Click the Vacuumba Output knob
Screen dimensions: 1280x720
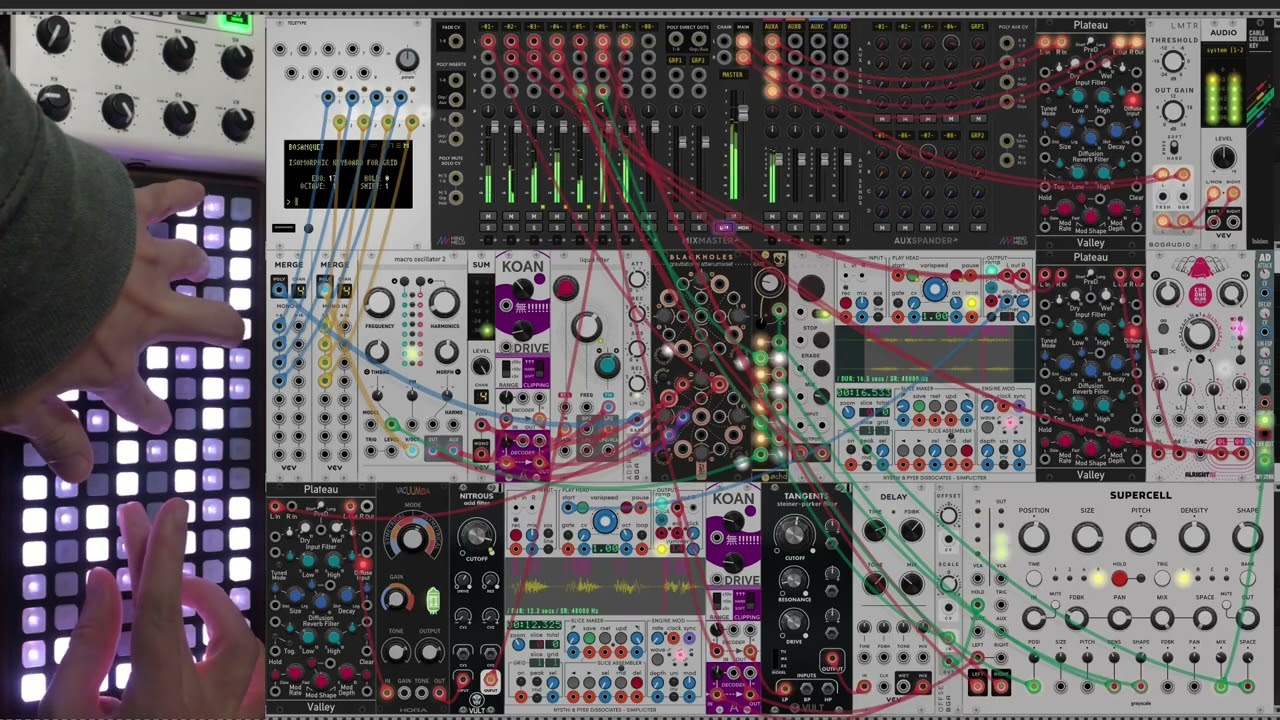pyautogui.click(x=430, y=652)
